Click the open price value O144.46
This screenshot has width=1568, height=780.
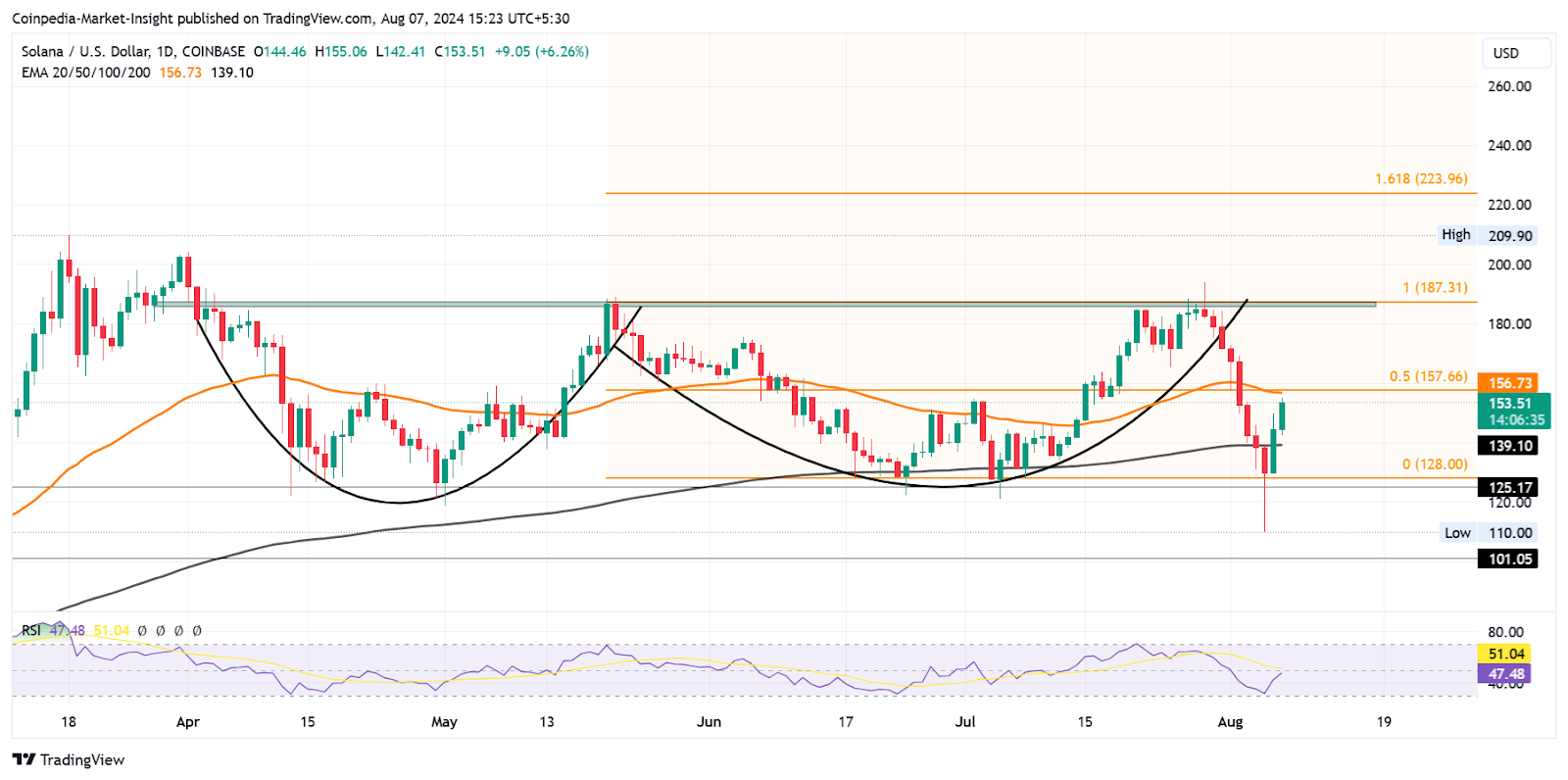point(279,51)
